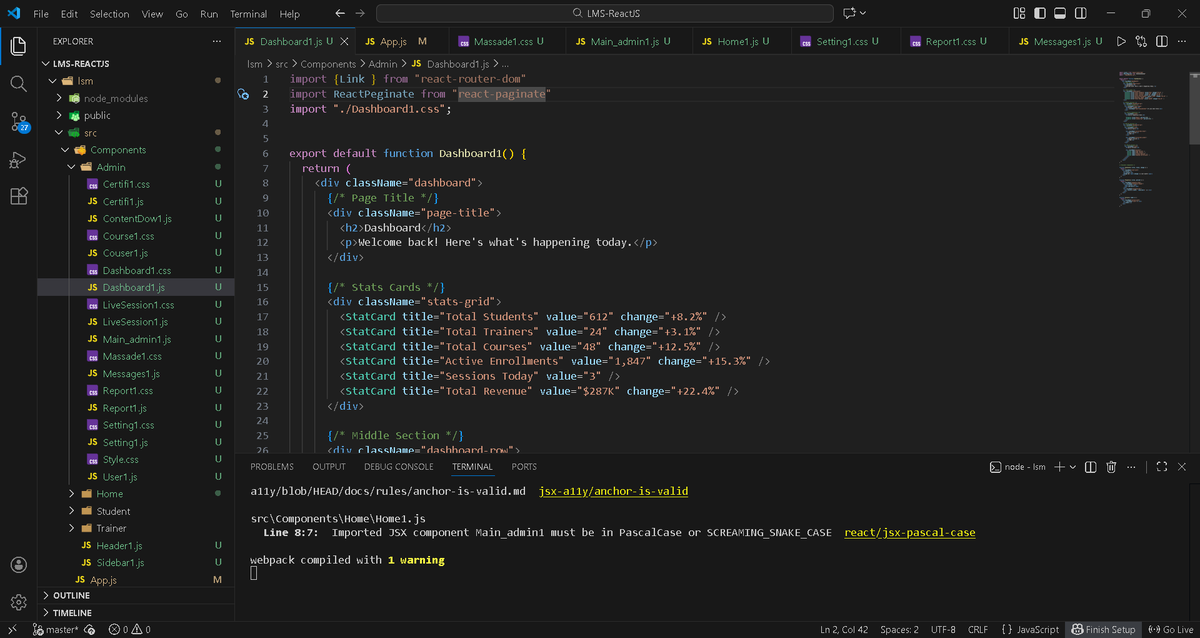Click the Run Code play icon

click(1121, 41)
